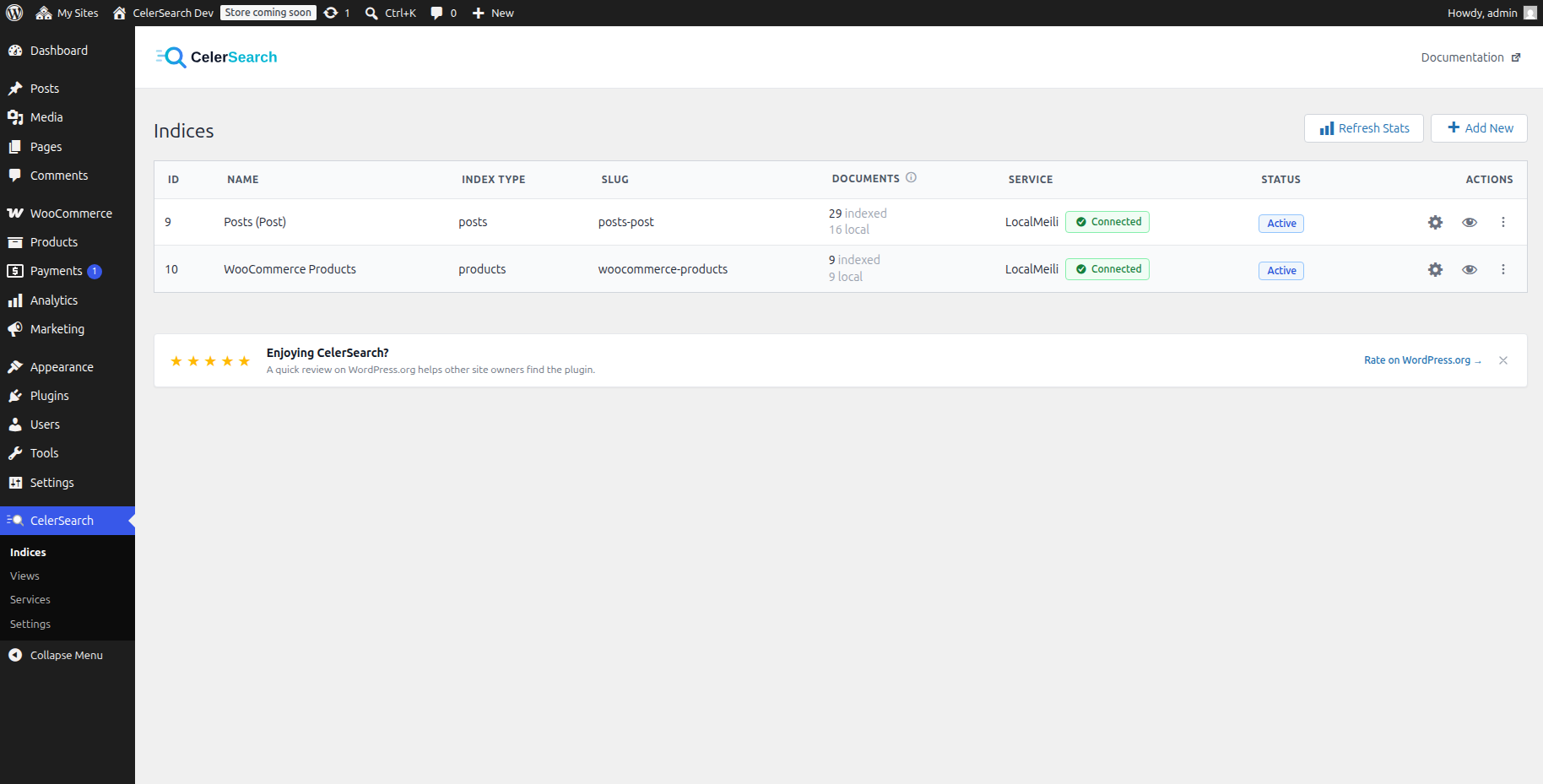The image size is (1543, 784).
Task: Open Howdy, admin account menu
Action: 1492,13
